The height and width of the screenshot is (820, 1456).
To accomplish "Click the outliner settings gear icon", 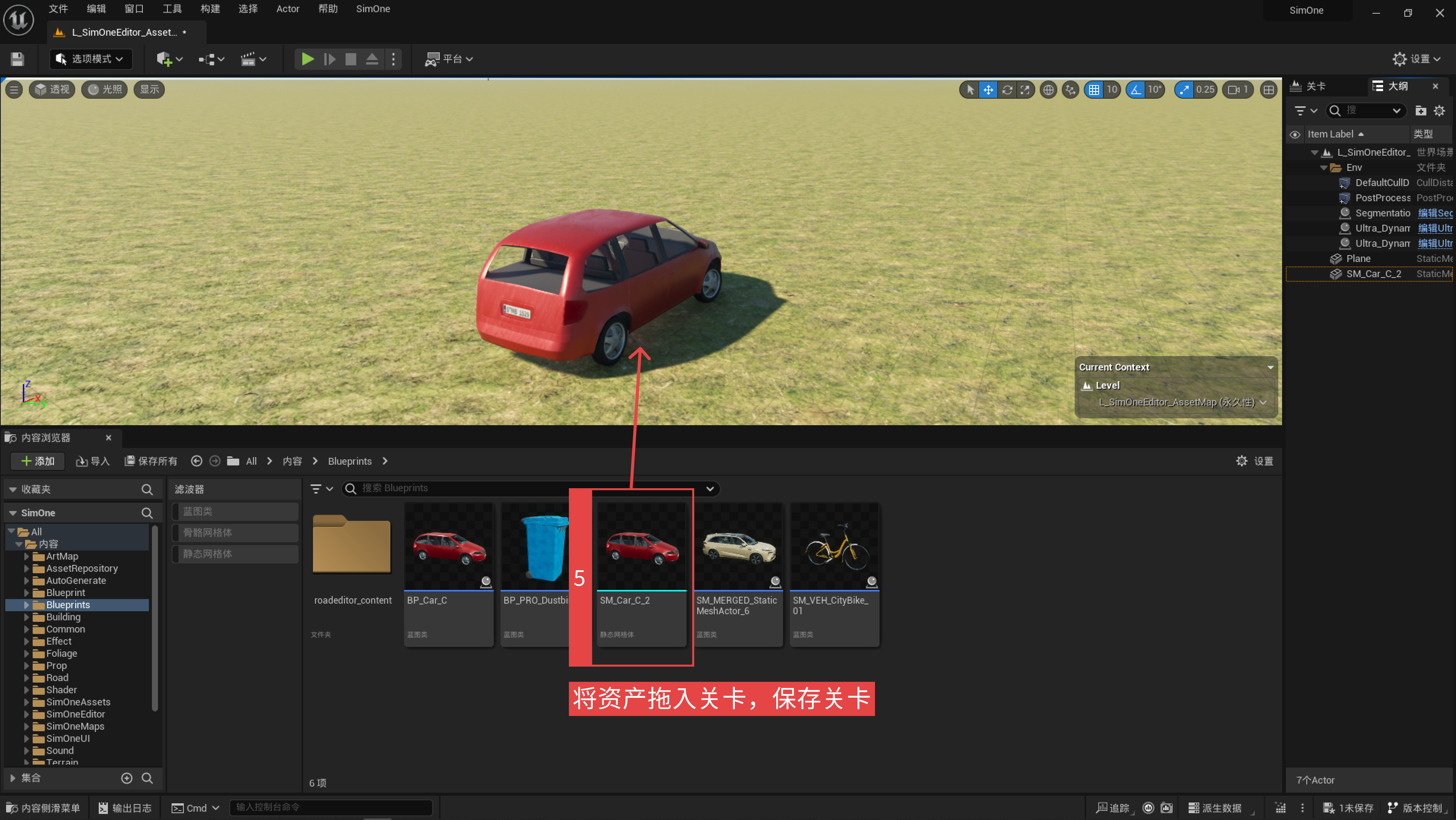I will (1439, 111).
